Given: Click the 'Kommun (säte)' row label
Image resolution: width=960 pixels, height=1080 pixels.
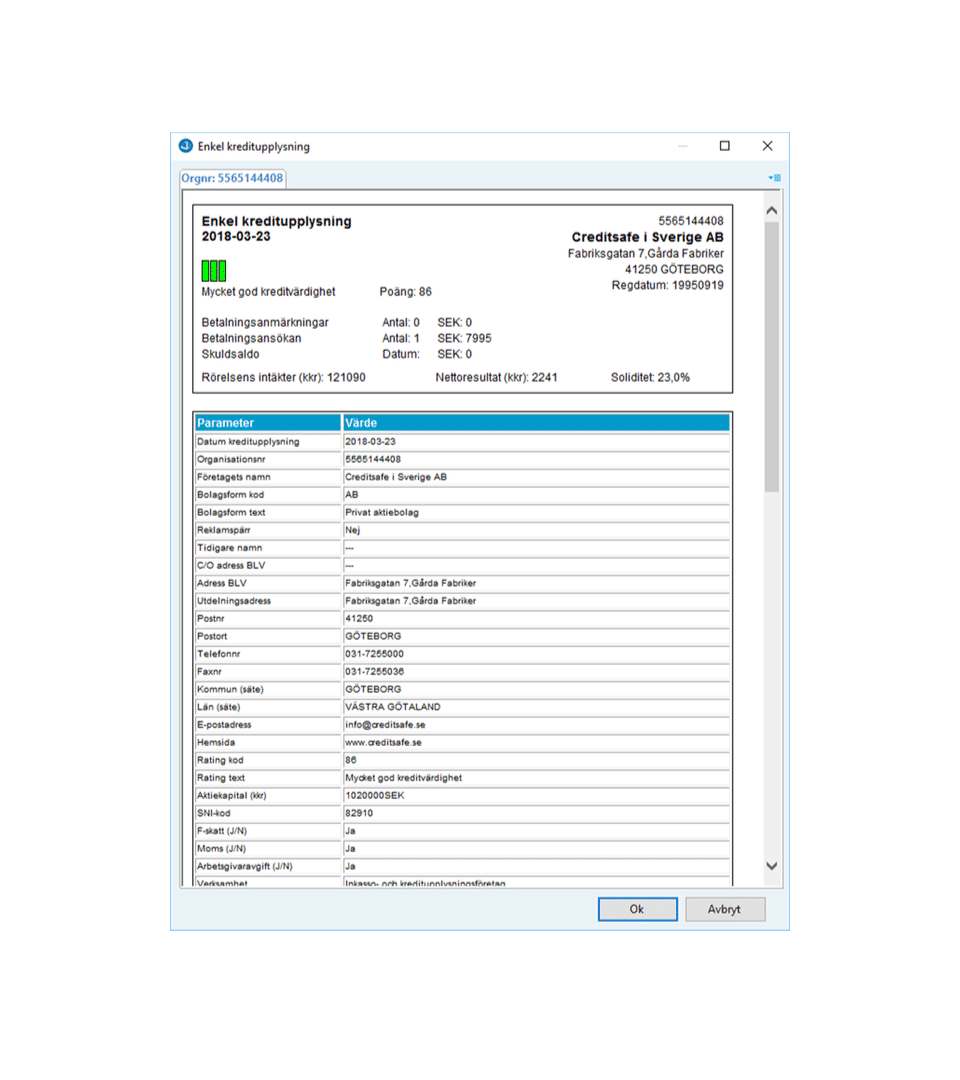Looking at the screenshot, I should tap(268, 689).
